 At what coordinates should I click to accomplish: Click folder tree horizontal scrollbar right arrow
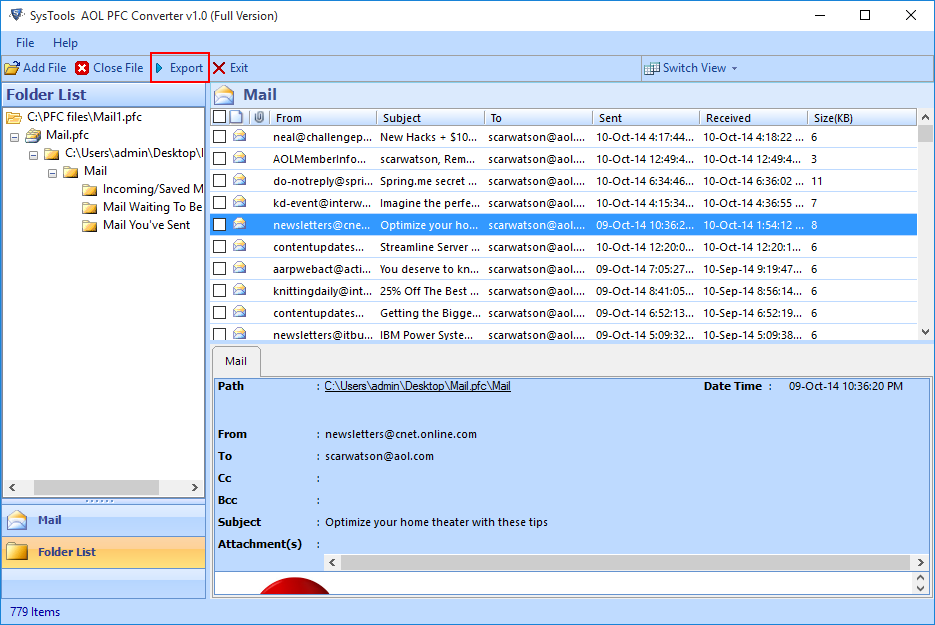pyautogui.click(x=194, y=487)
